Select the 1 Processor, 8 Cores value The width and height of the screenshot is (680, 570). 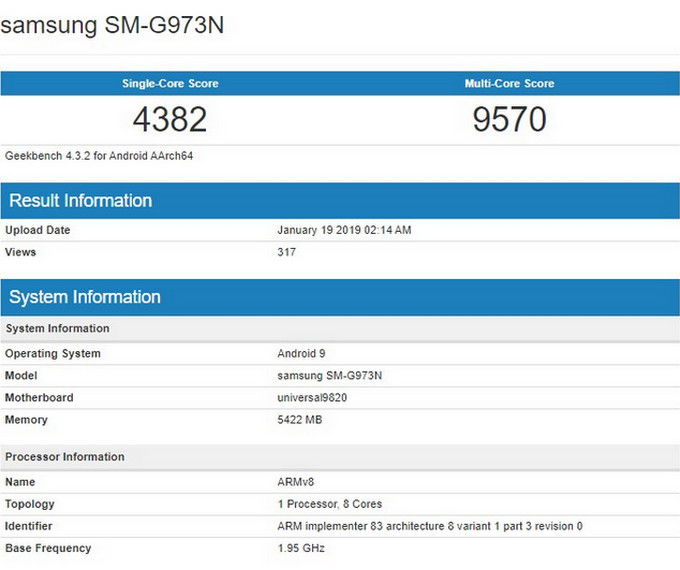click(330, 504)
